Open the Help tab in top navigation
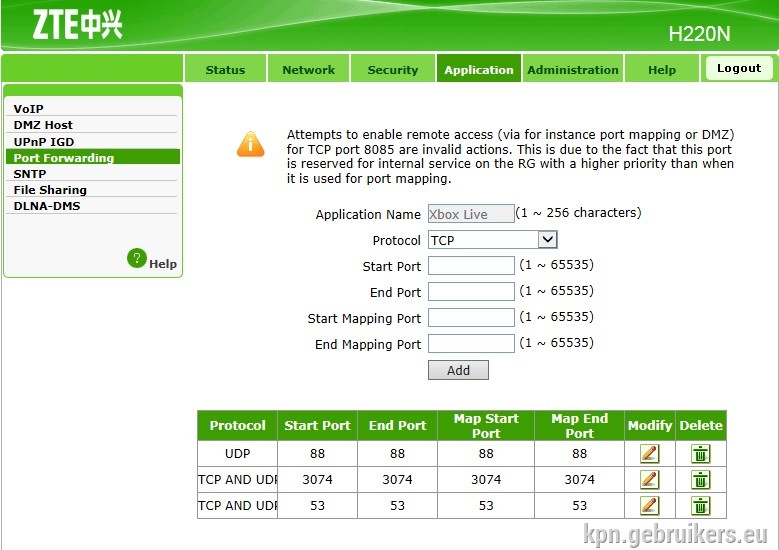Viewport: 779px width, 550px height. (x=662, y=70)
